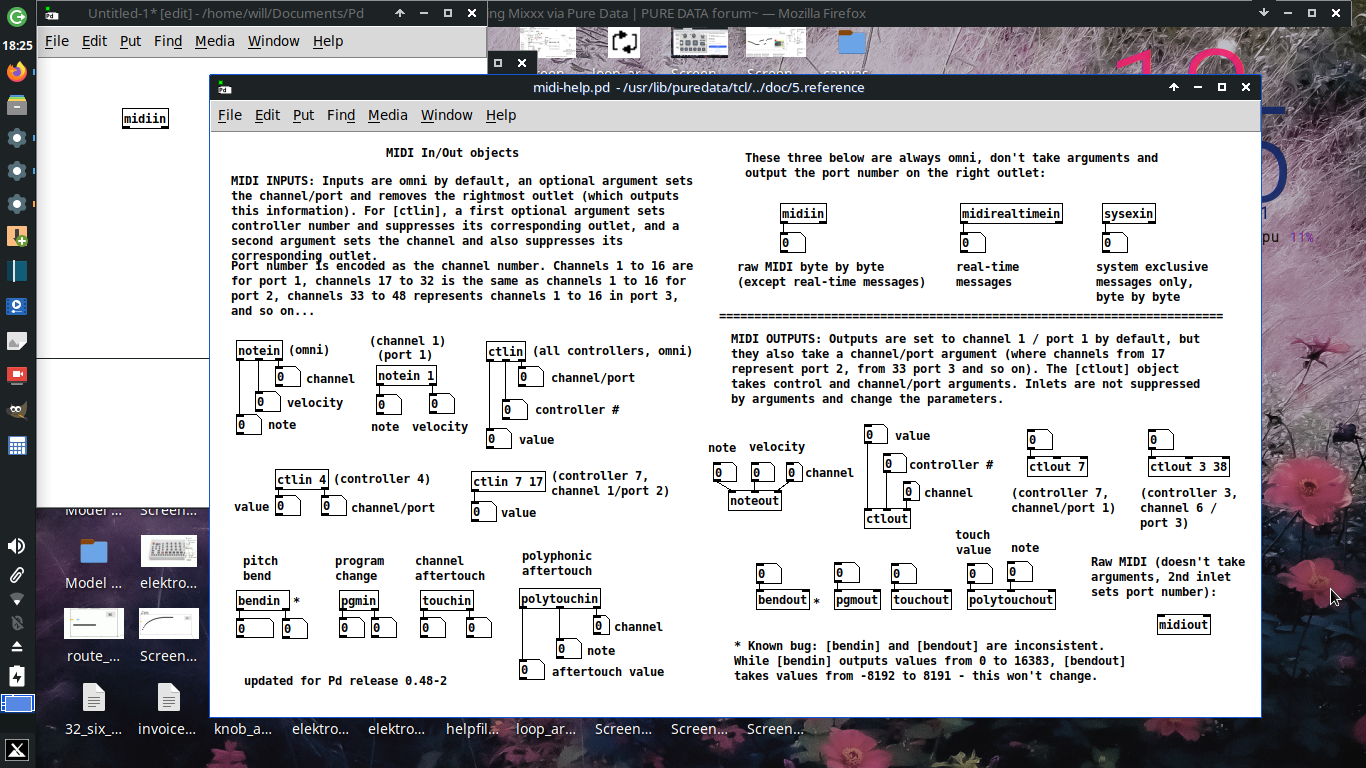The image size is (1366, 768).
Task: Click the polytouchout object box
Action: pyautogui.click(x=1011, y=600)
